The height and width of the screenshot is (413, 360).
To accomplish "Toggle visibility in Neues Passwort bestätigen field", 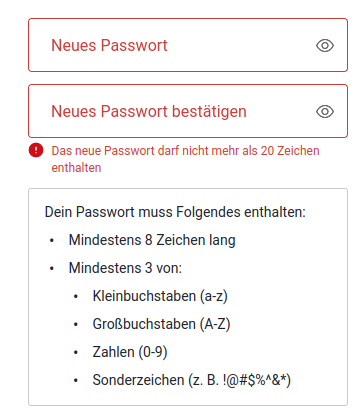I will (x=325, y=111).
